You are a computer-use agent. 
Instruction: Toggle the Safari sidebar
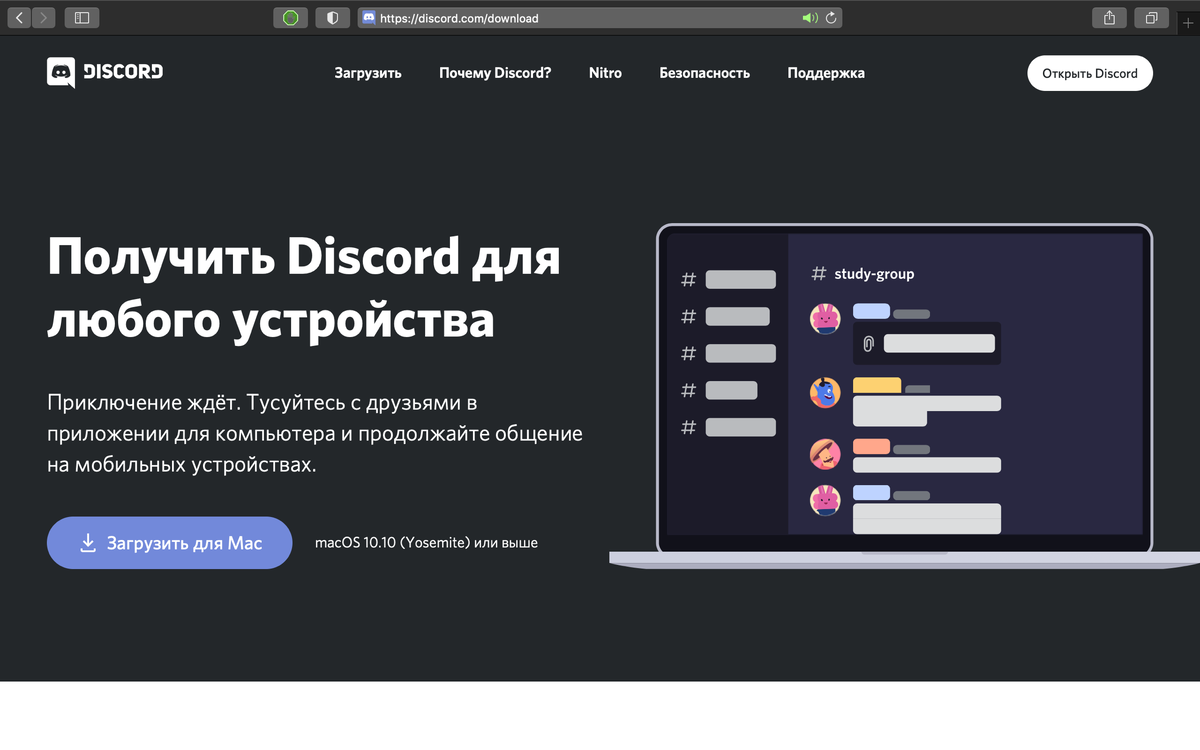[81, 17]
